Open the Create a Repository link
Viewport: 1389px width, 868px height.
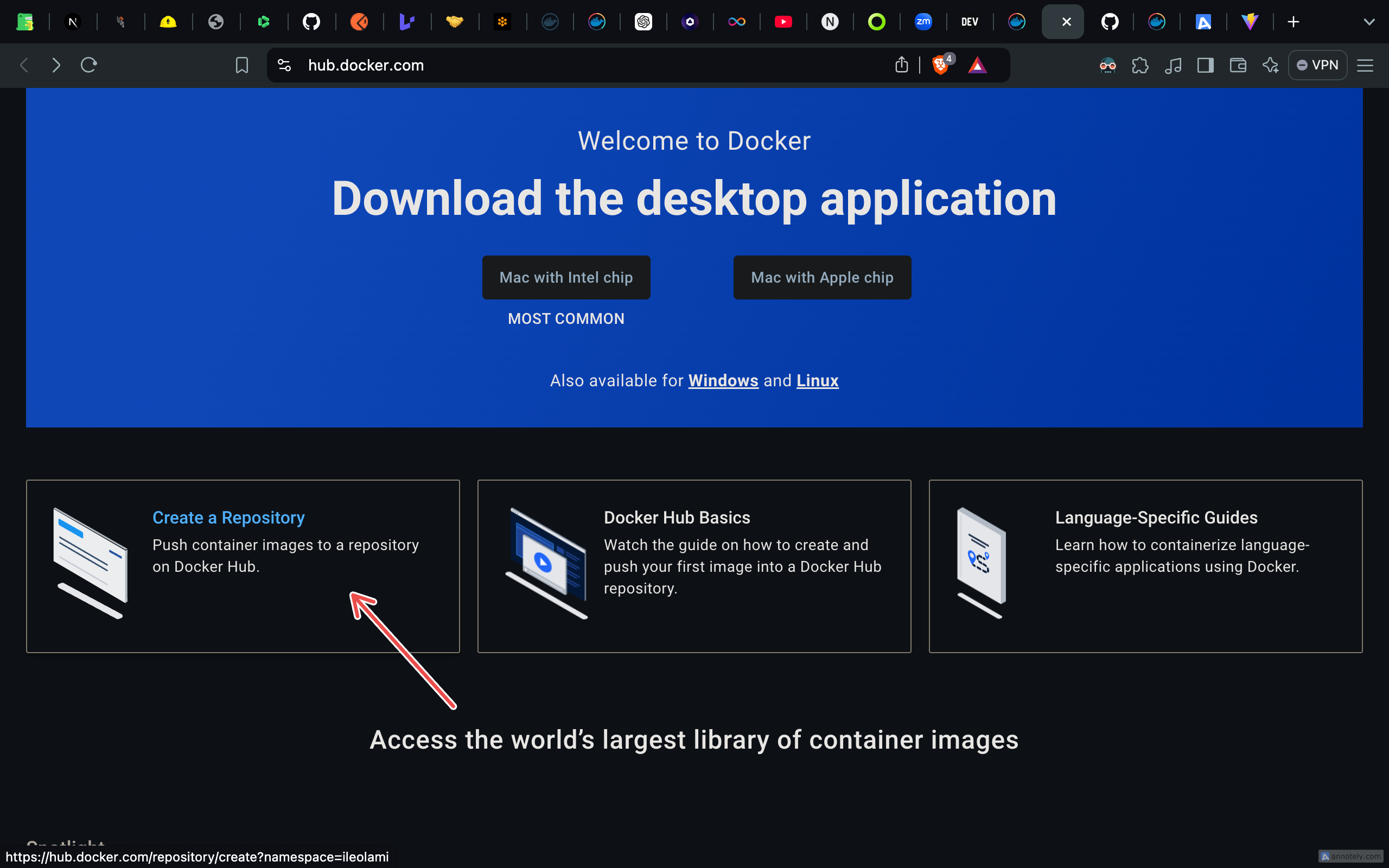coord(228,517)
